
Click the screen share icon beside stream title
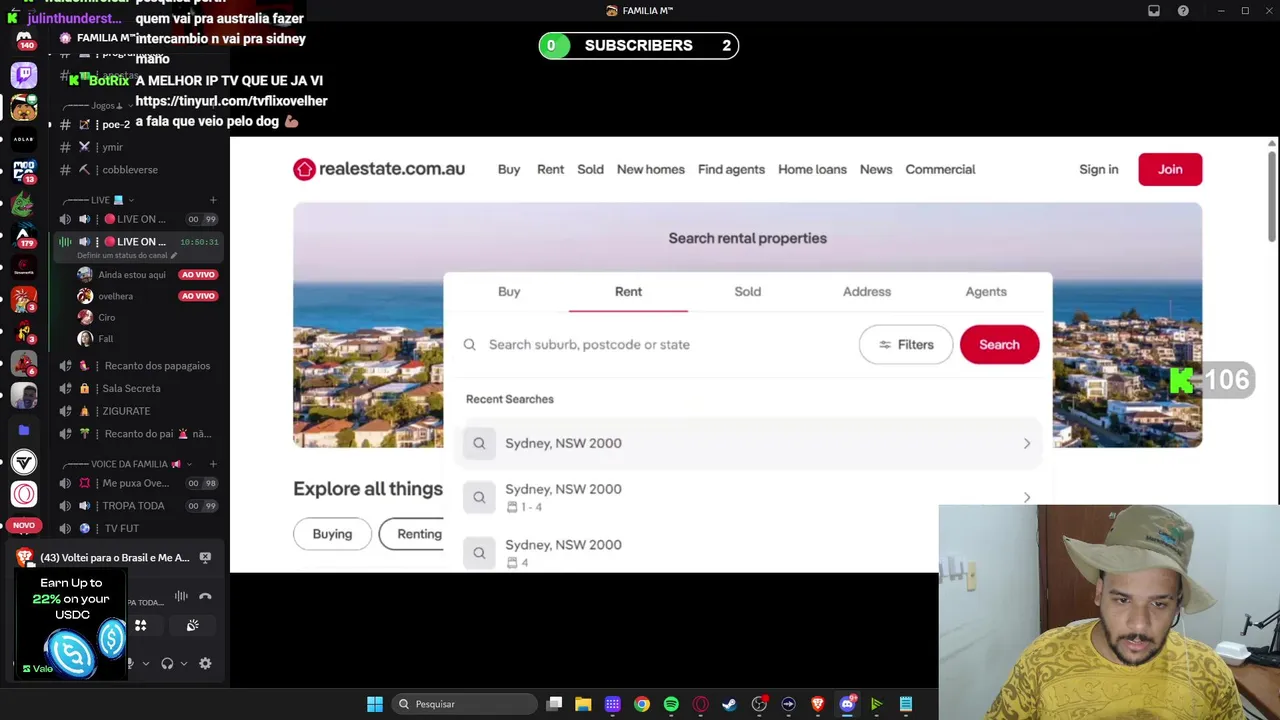[205, 557]
